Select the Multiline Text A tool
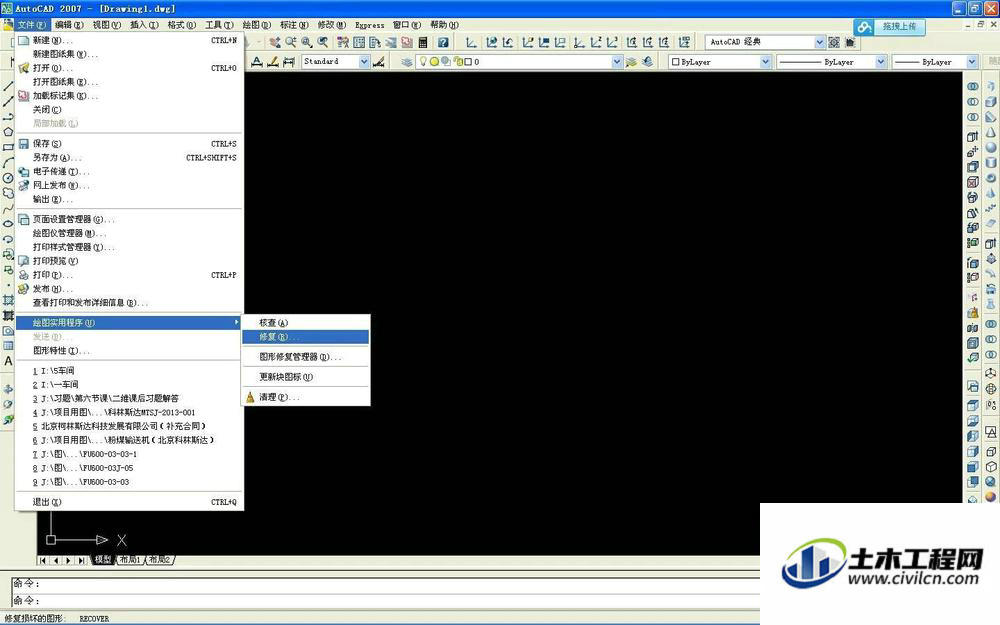Viewport: 1000px width, 625px height. pyautogui.click(x=8, y=361)
